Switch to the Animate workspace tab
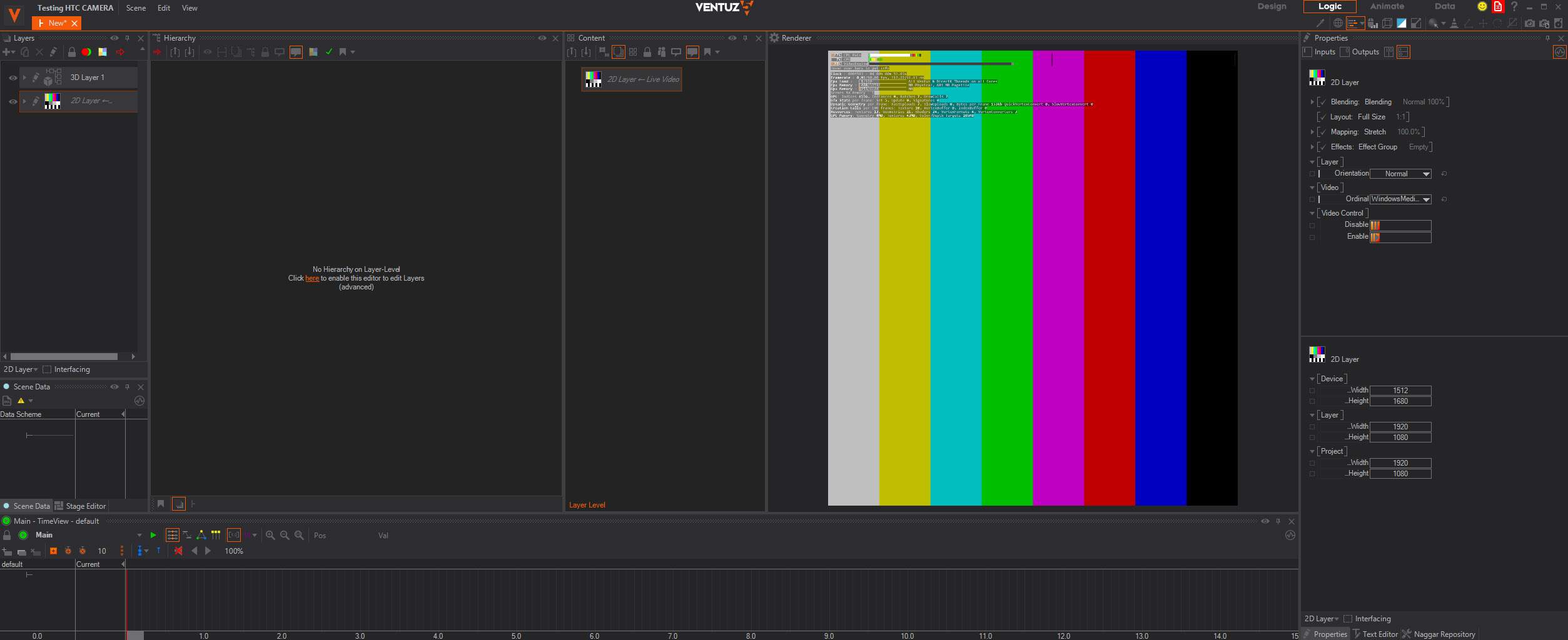 pyautogui.click(x=1387, y=6)
